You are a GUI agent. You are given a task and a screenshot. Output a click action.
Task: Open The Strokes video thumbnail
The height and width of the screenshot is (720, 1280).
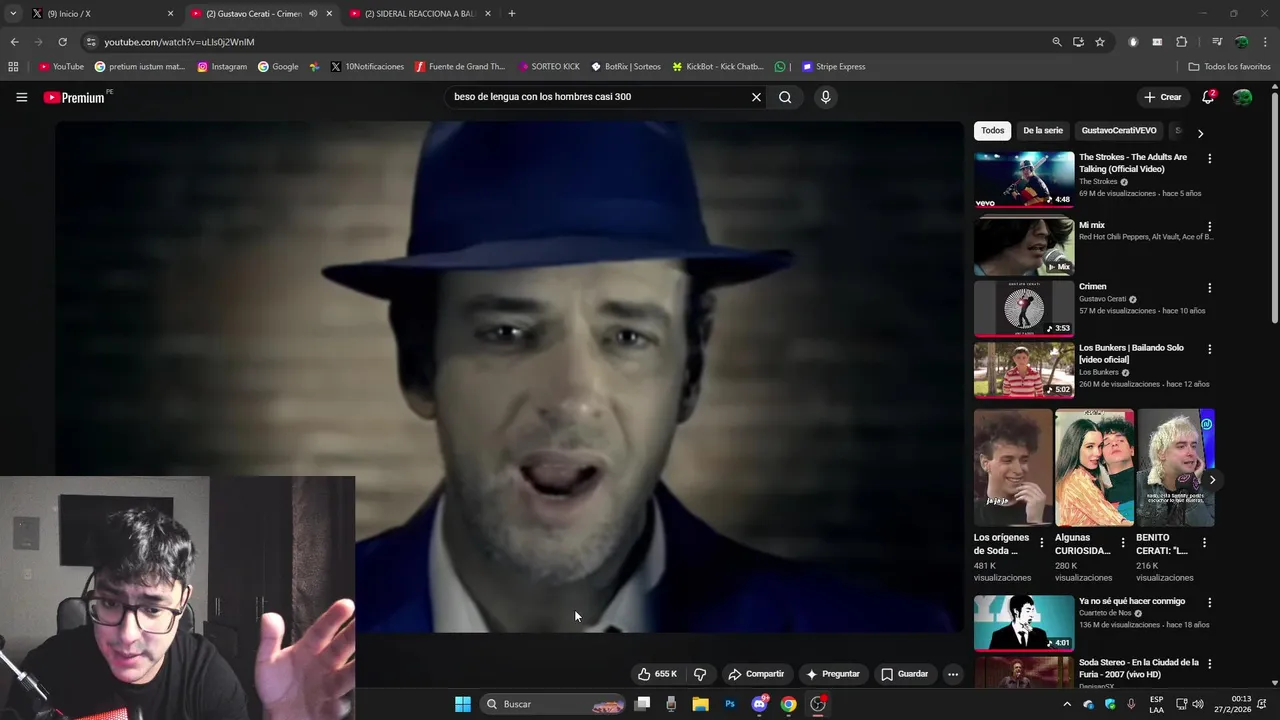point(1024,179)
